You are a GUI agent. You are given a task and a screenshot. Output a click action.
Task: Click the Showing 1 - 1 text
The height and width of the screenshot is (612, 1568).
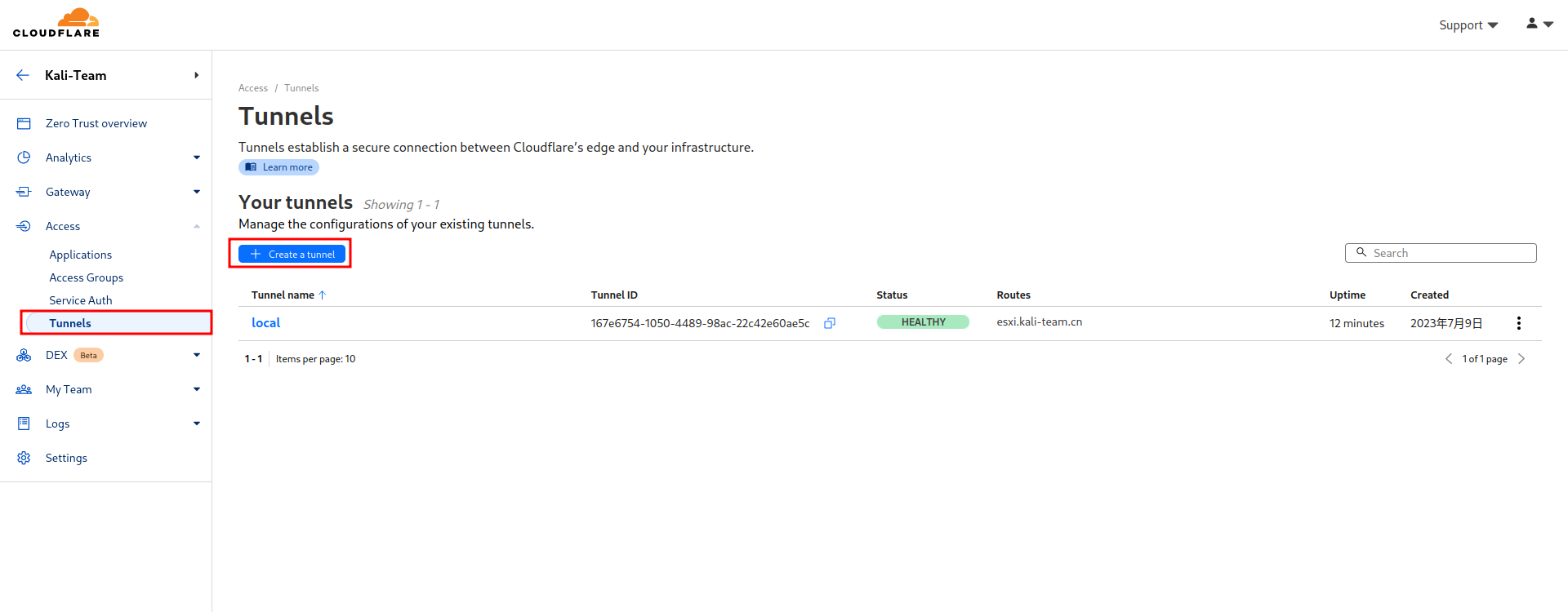(401, 204)
